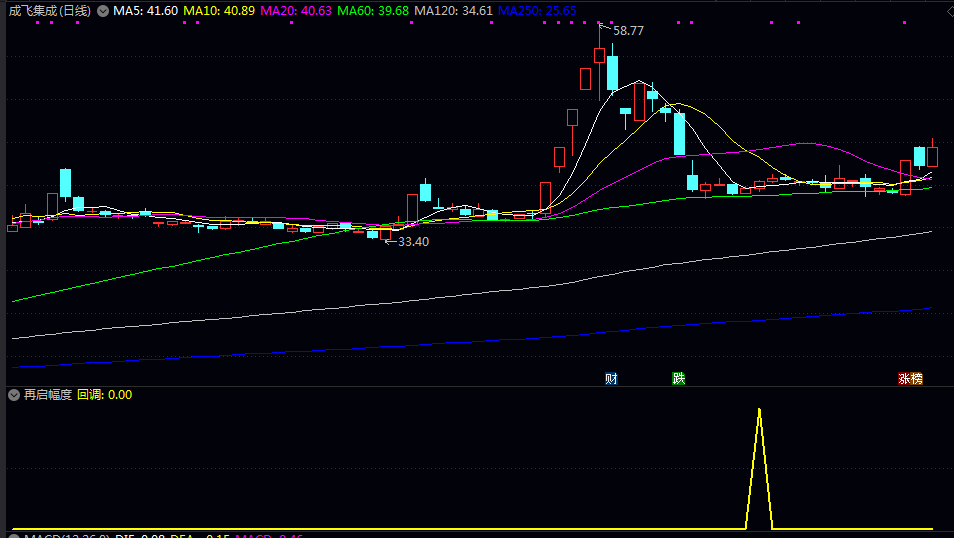Select the MA5: 41.60 legend label

pos(145,11)
